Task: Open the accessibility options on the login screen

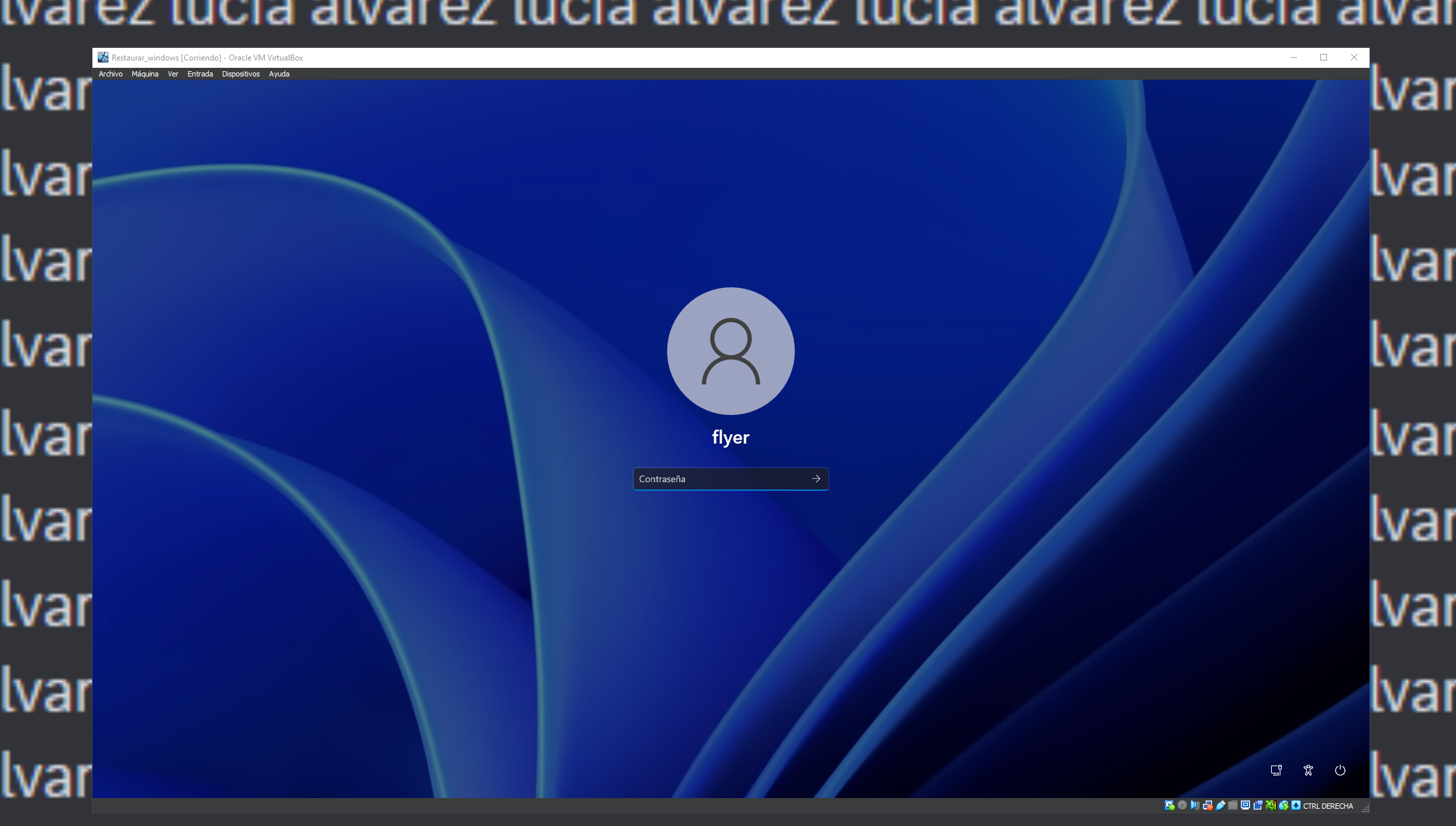Action: pyautogui.click(x=1308, y=770)
